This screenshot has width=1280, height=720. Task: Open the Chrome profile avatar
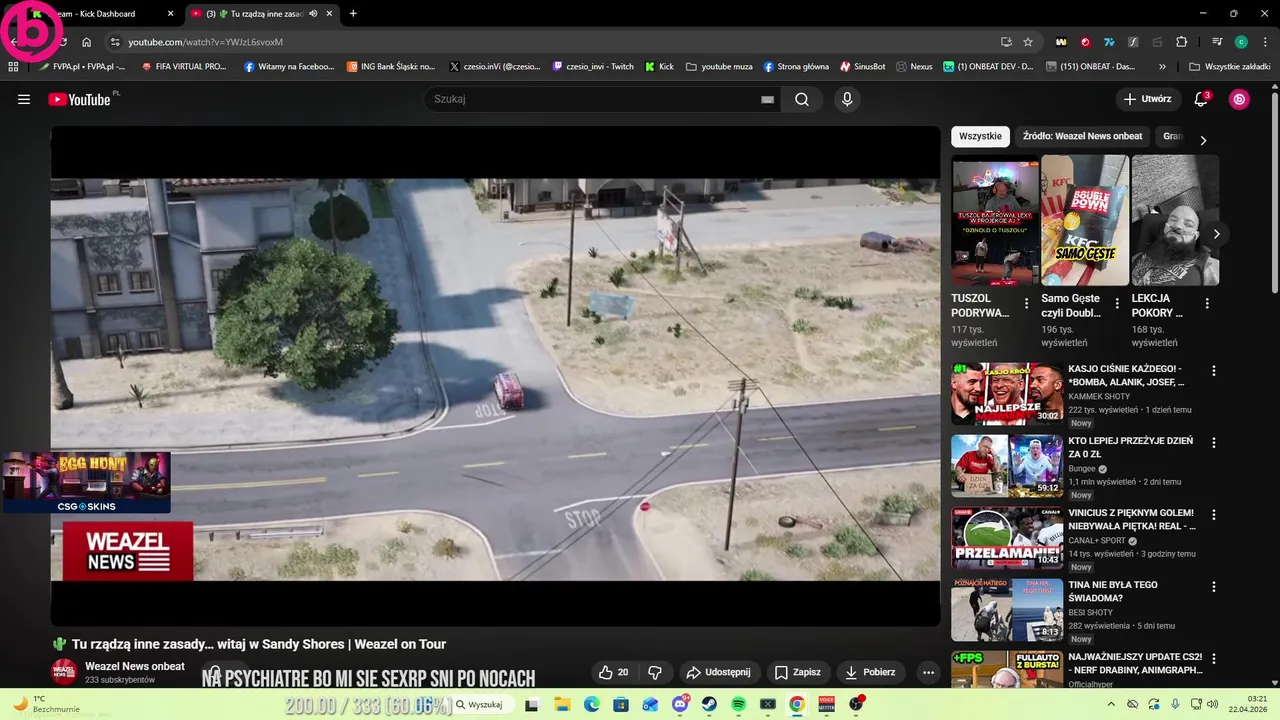pyautogui.click(x=1241, y=42)
